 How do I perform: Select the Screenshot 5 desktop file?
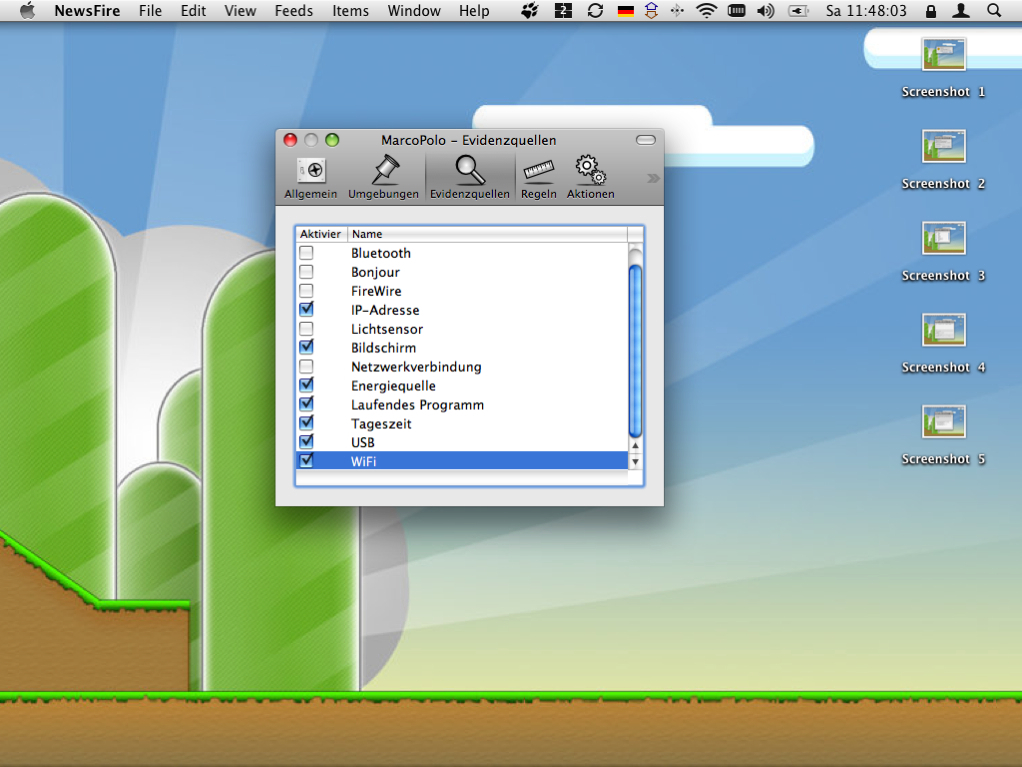point(943,435)
